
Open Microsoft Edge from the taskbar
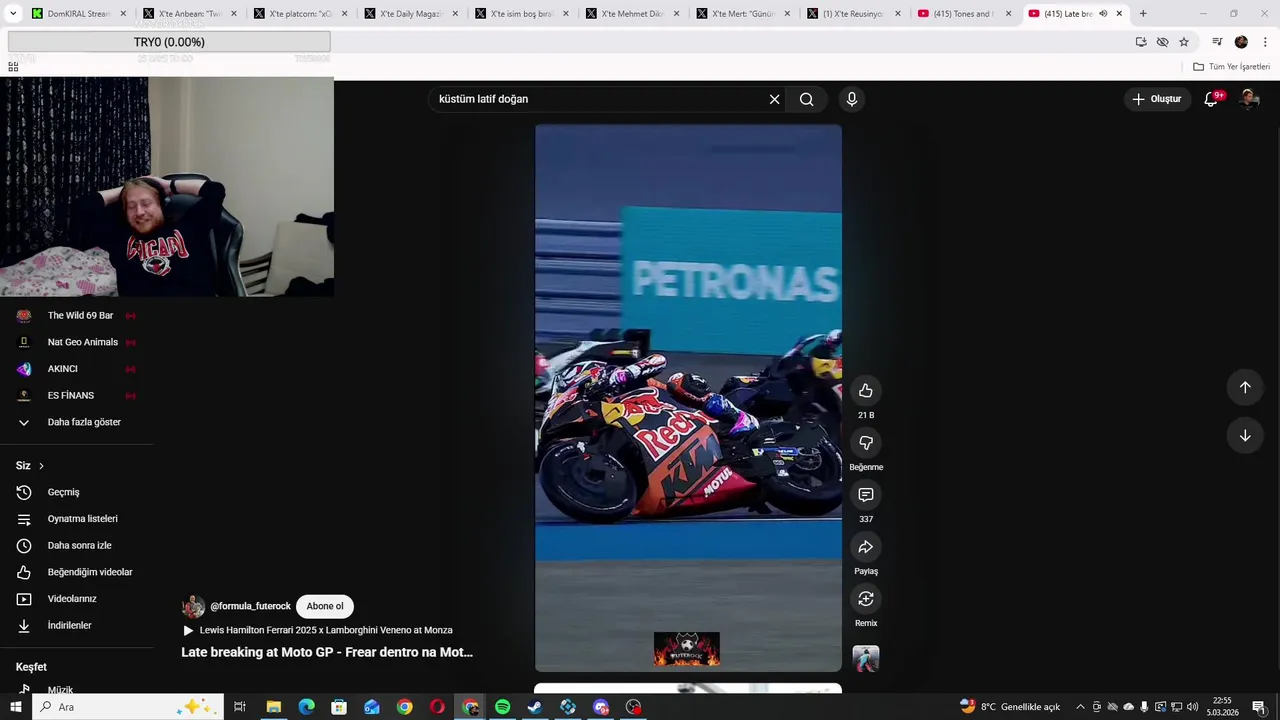pyautogui.click(x=307, y=707)
